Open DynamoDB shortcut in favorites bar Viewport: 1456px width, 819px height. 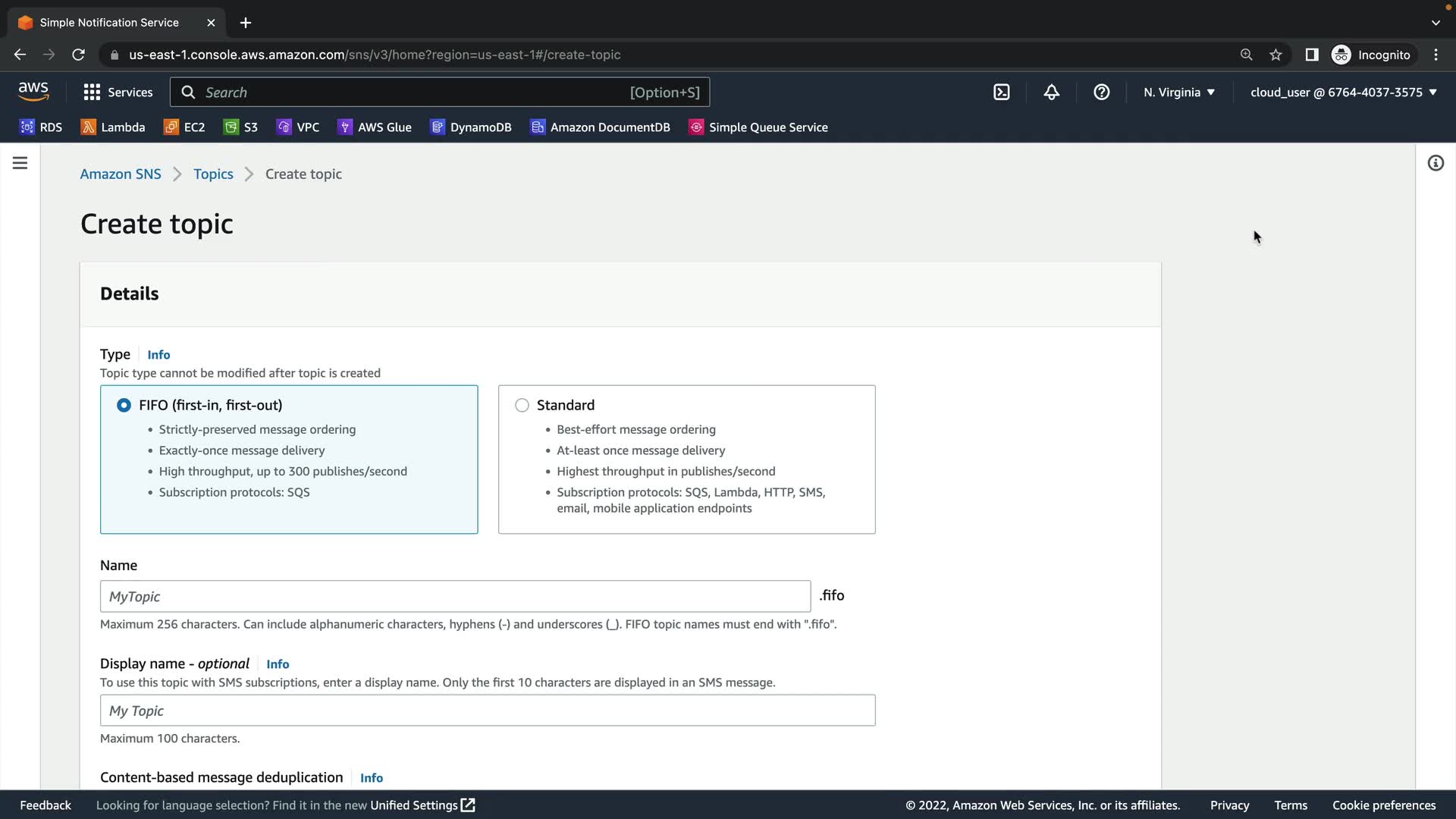(x=471, y=127)
